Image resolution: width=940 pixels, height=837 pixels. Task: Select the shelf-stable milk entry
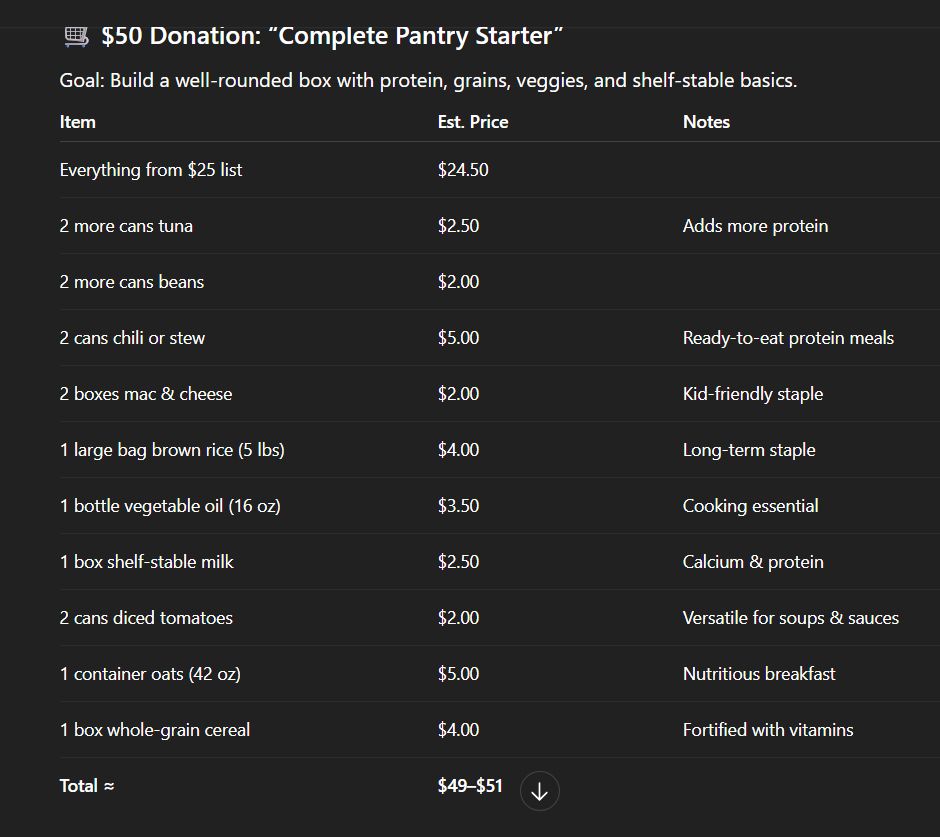[x=145, y=561]
